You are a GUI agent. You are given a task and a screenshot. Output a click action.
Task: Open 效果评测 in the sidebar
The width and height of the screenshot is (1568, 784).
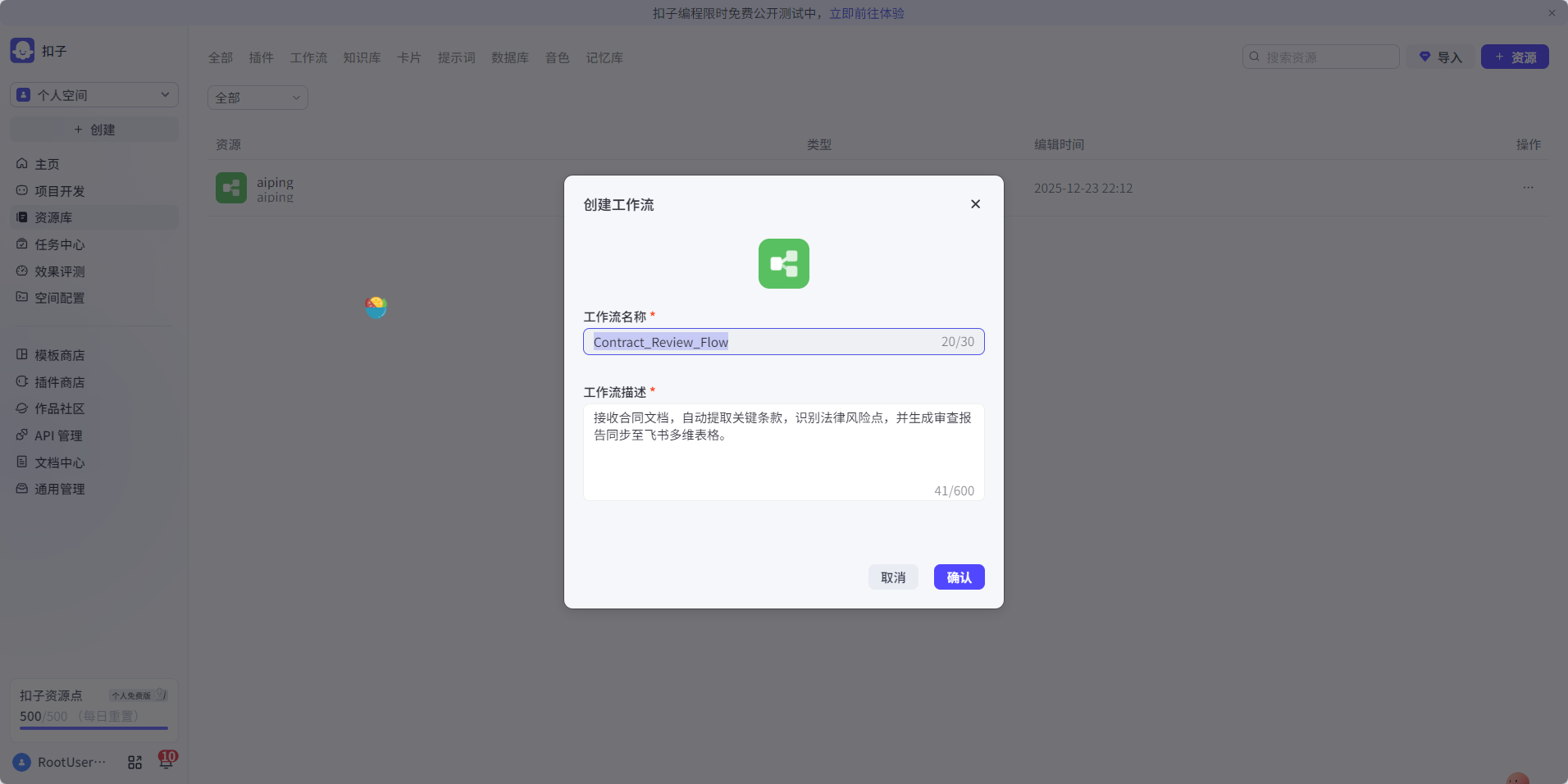23,271
